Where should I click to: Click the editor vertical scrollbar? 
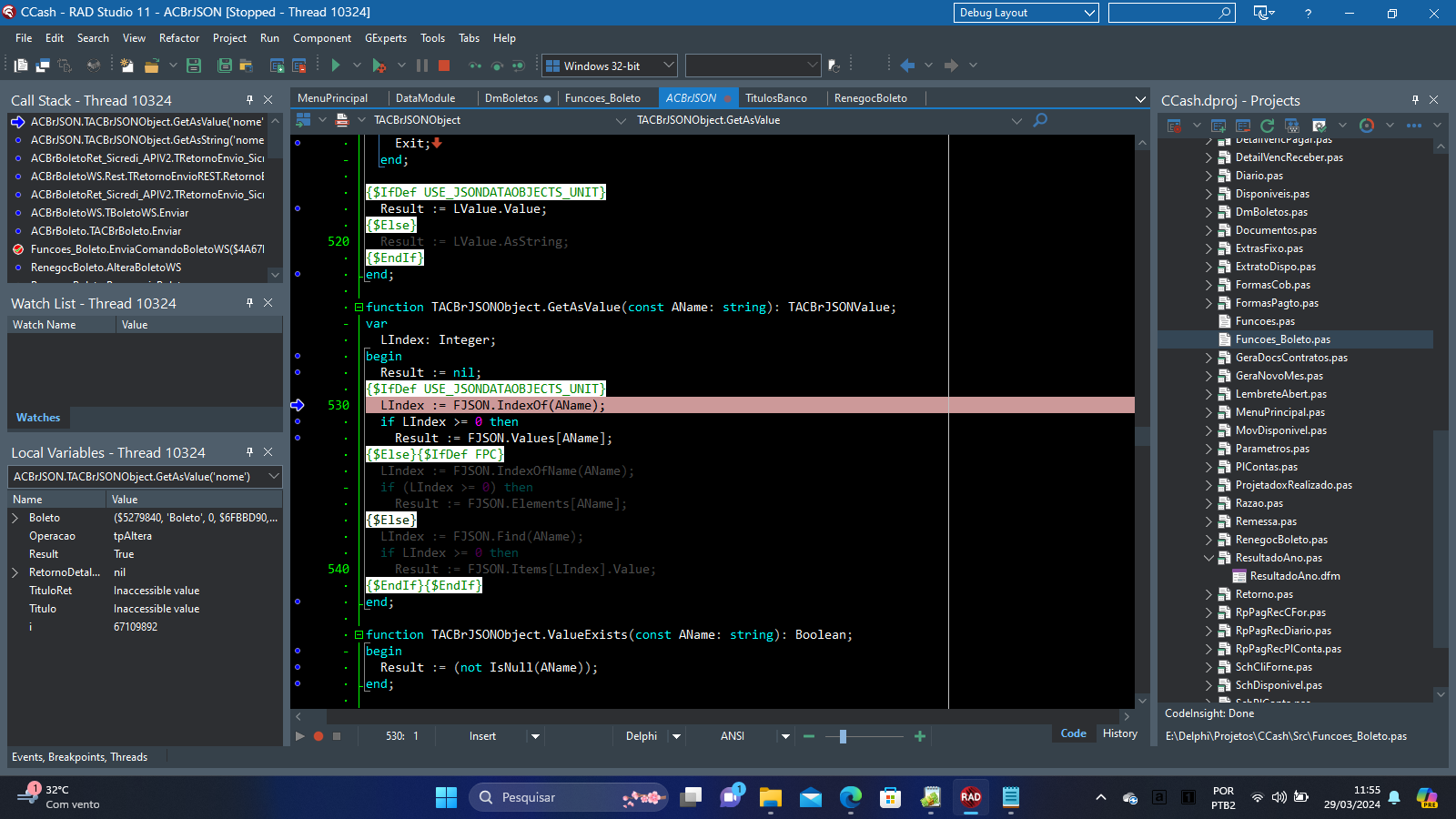(1143, 421)
